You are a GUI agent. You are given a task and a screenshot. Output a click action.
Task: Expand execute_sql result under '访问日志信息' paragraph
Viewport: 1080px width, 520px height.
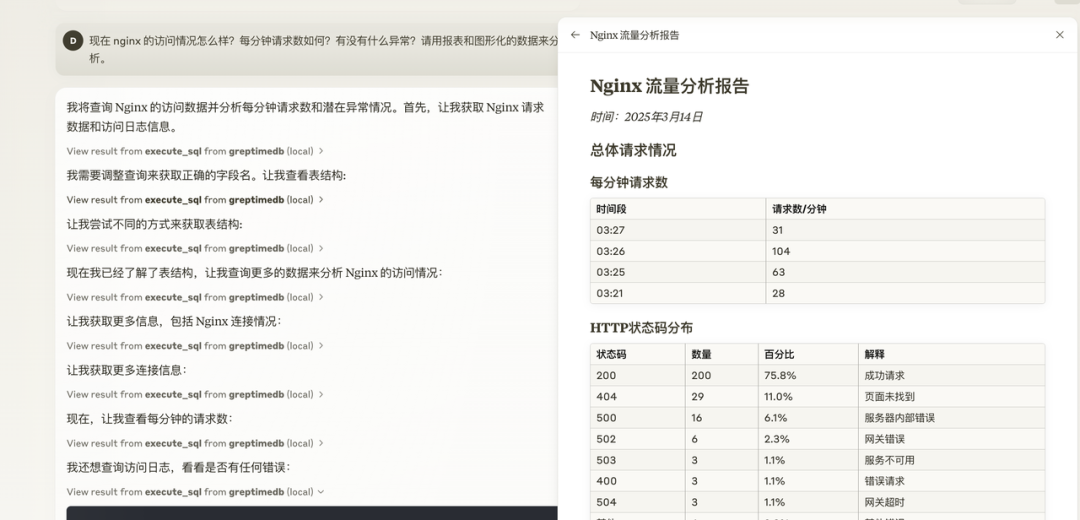[x=195, y=151]
